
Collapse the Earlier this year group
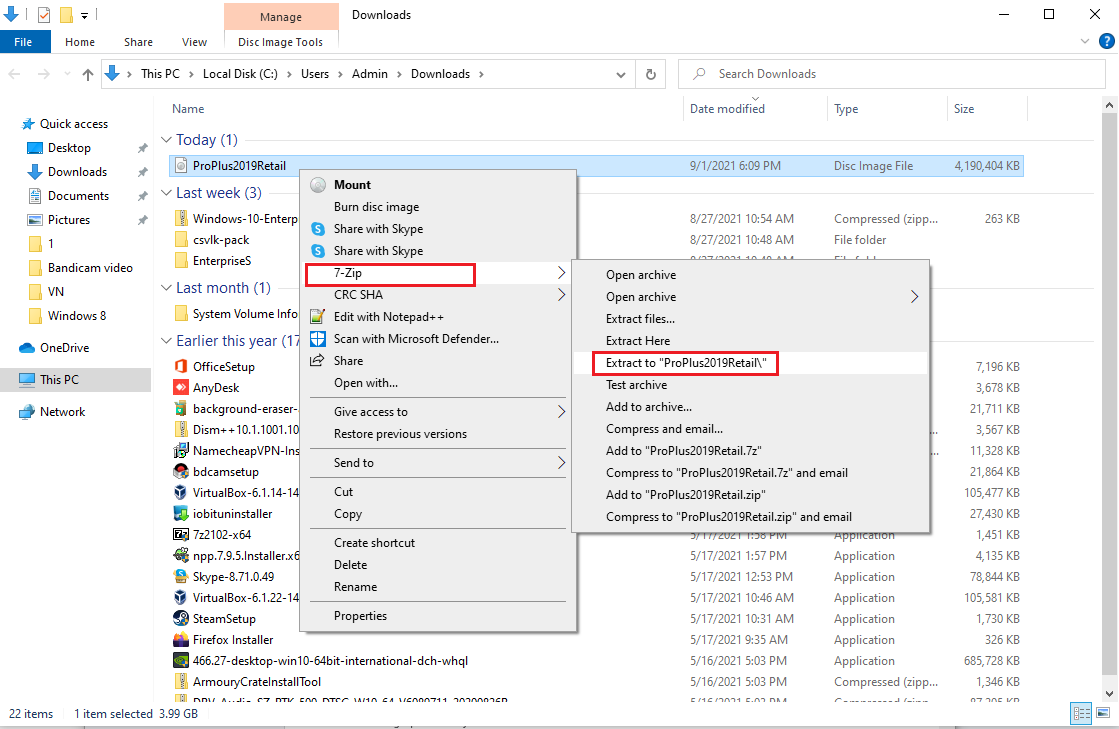coord(166,341)
